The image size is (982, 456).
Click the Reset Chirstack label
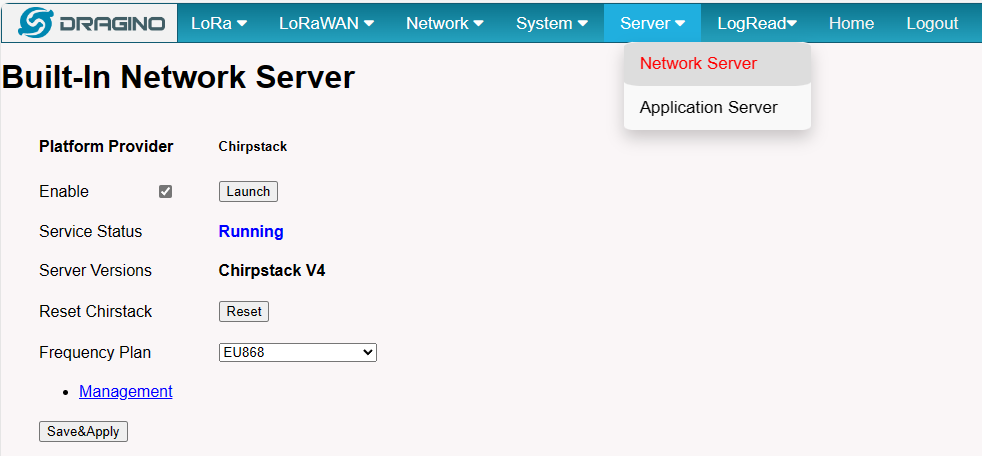click(x=95, y=311)
